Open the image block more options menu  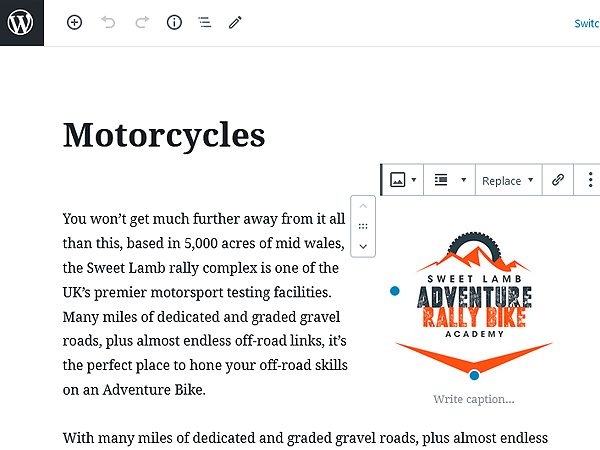[590, 180]
